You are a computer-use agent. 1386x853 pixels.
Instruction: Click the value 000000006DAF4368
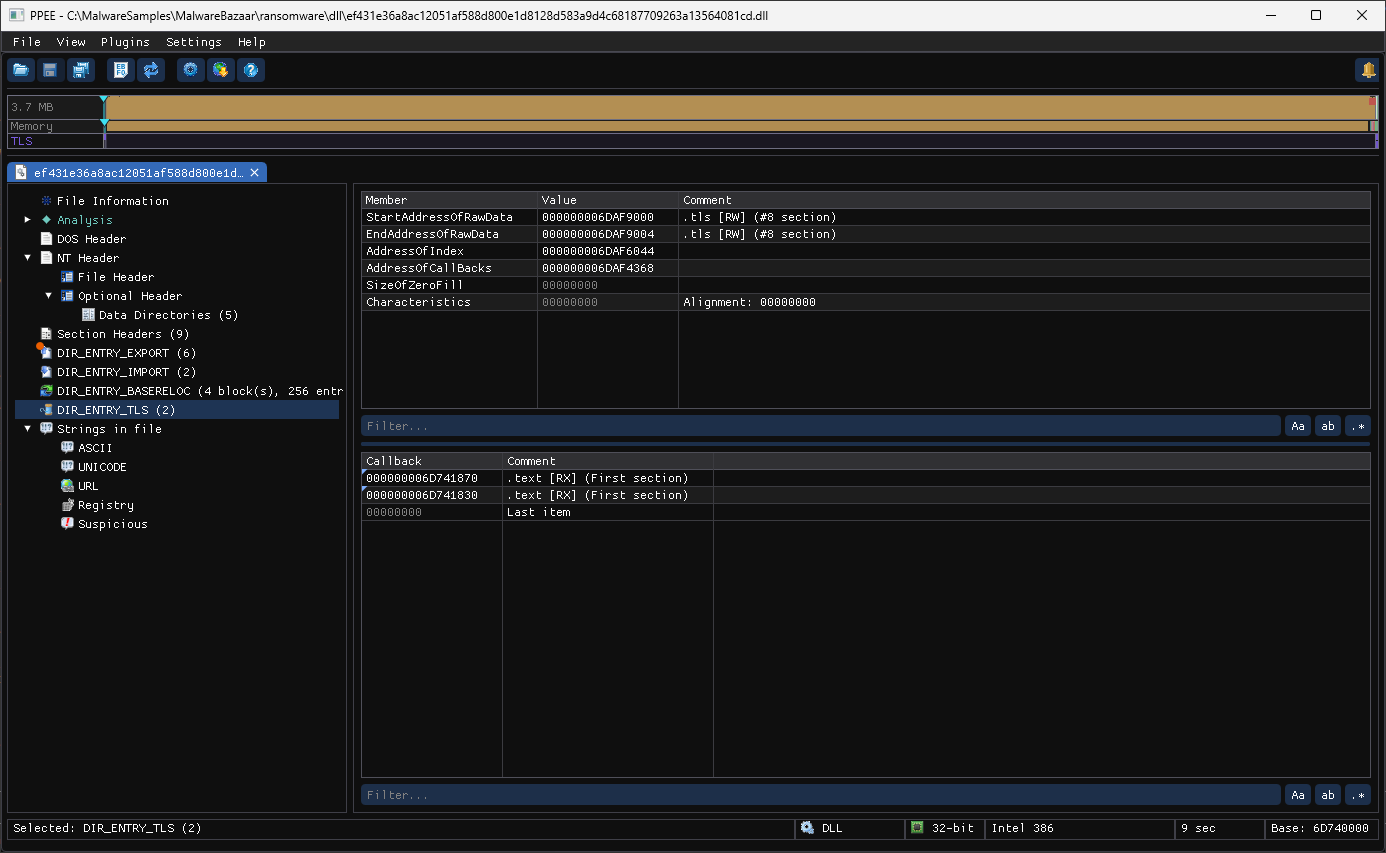tap(597, 268)
